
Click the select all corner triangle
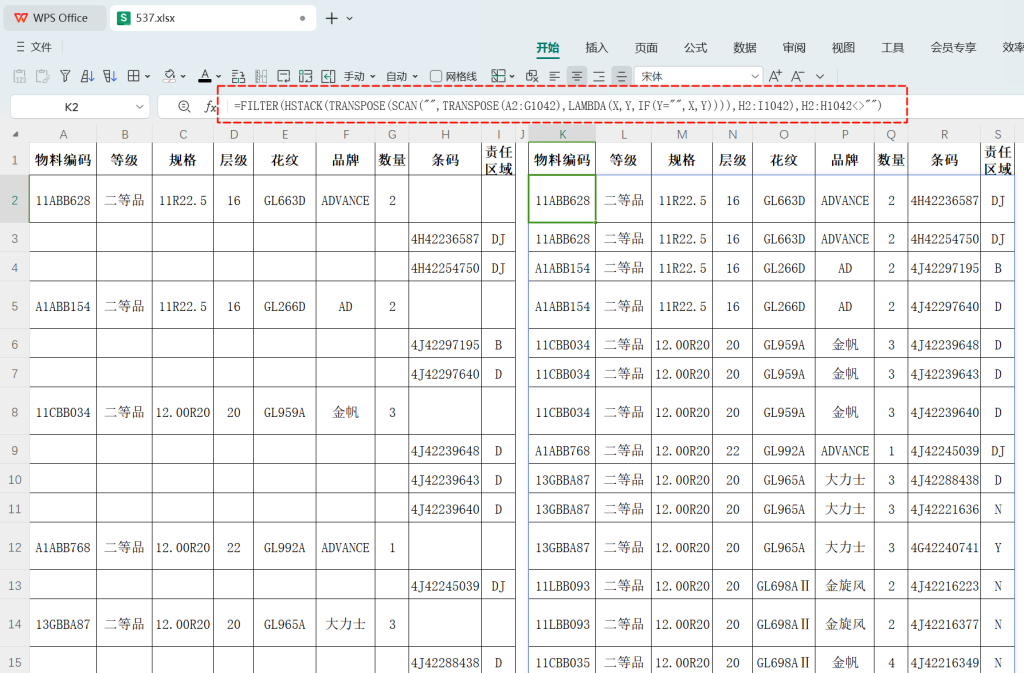click(x=16, y=134)
